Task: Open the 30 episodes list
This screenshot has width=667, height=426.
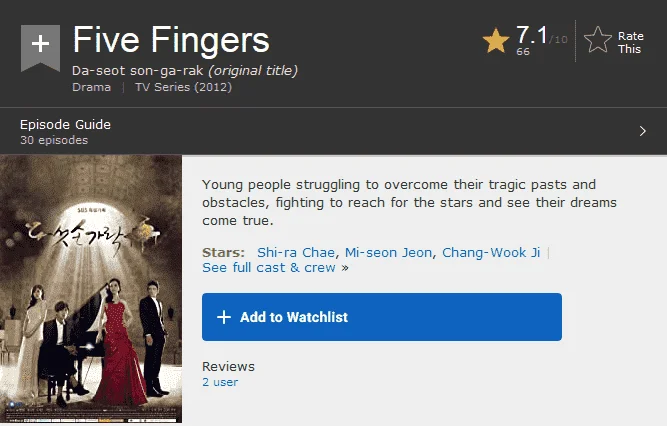Action: point(54,140)
